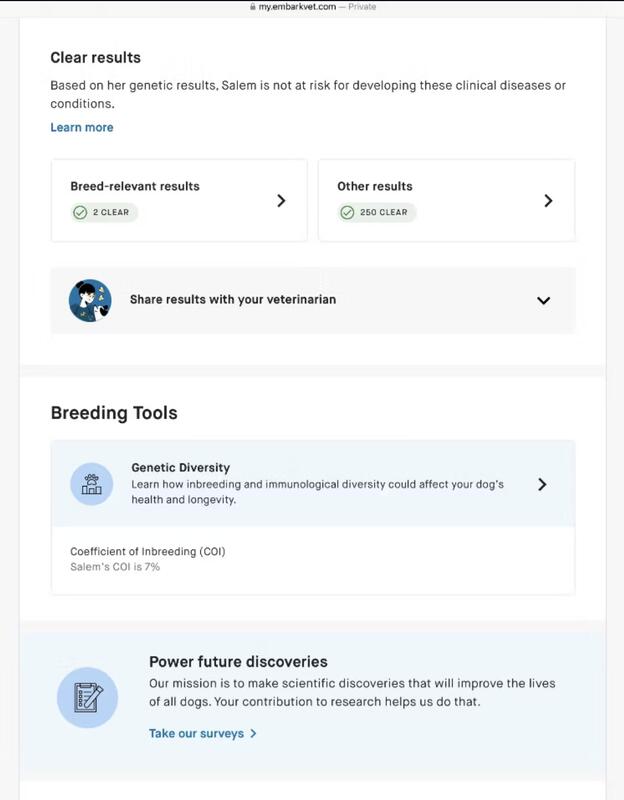Click the Share results with your veterinarian label

coord(233,299)
